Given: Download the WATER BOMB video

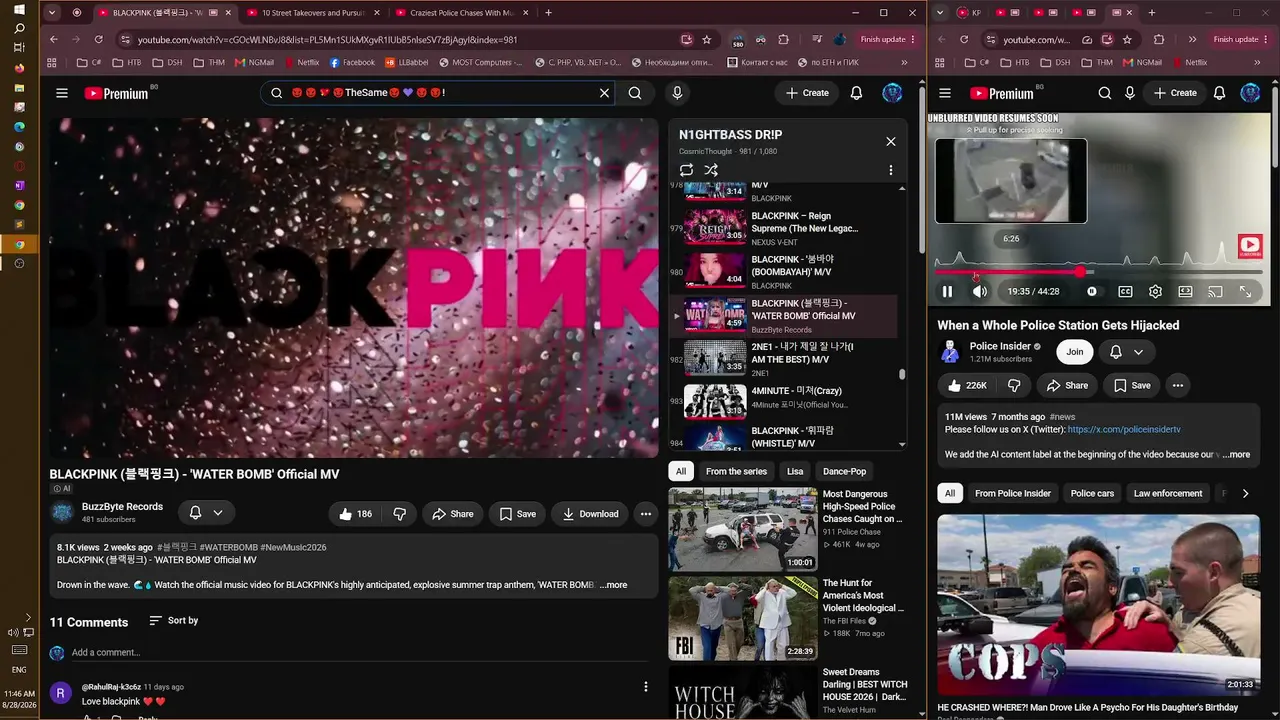Looking at the screenshot, I should click(x=590, y=514).
